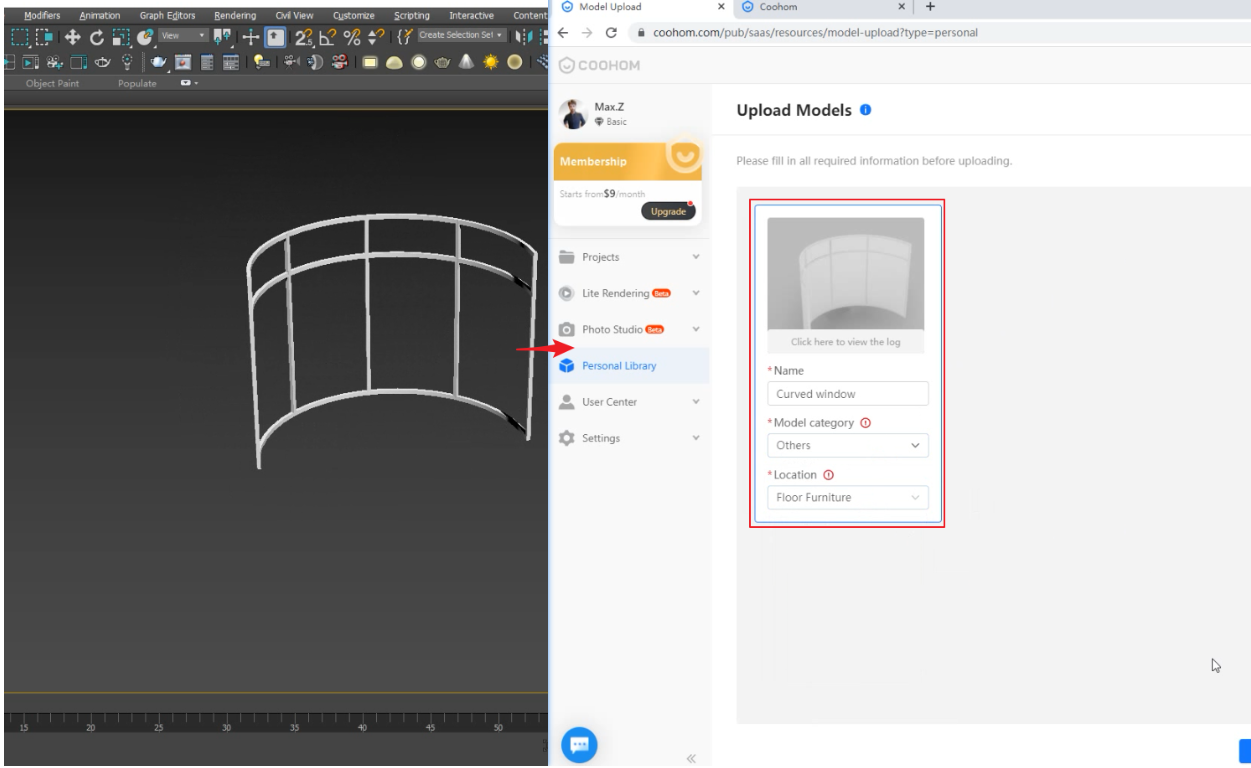Click here to view the log link

coord(845,342)
